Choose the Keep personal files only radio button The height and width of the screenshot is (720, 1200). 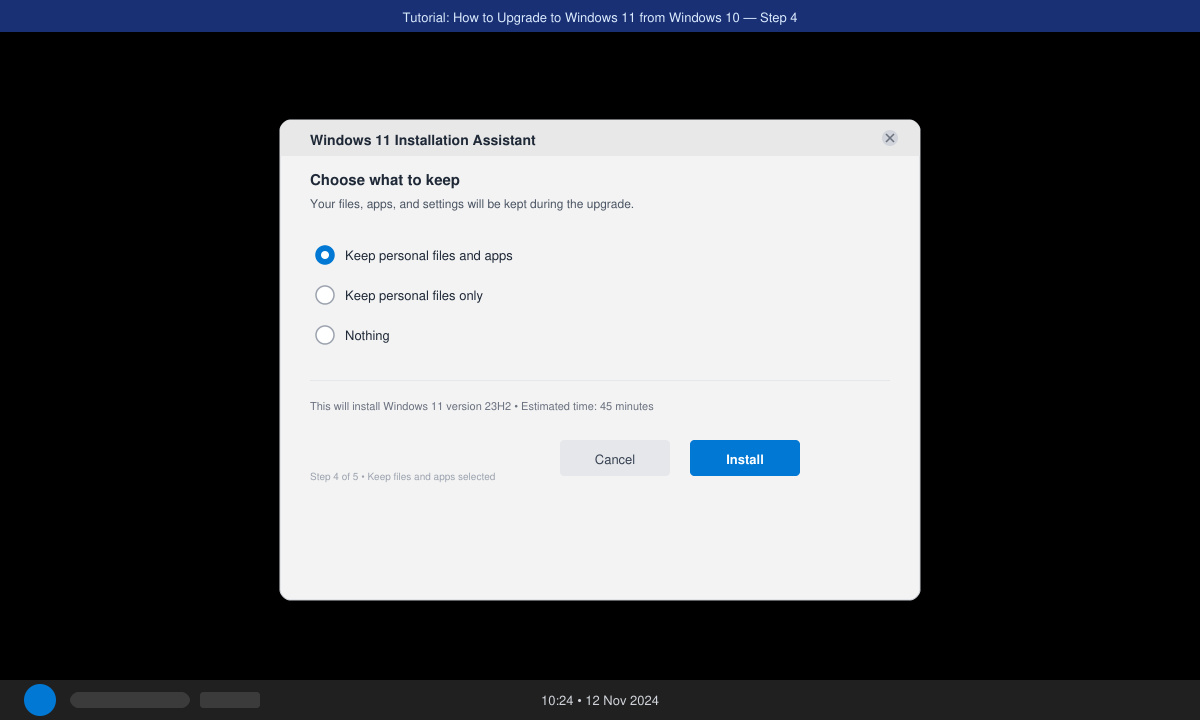click(x=325, y=295)
